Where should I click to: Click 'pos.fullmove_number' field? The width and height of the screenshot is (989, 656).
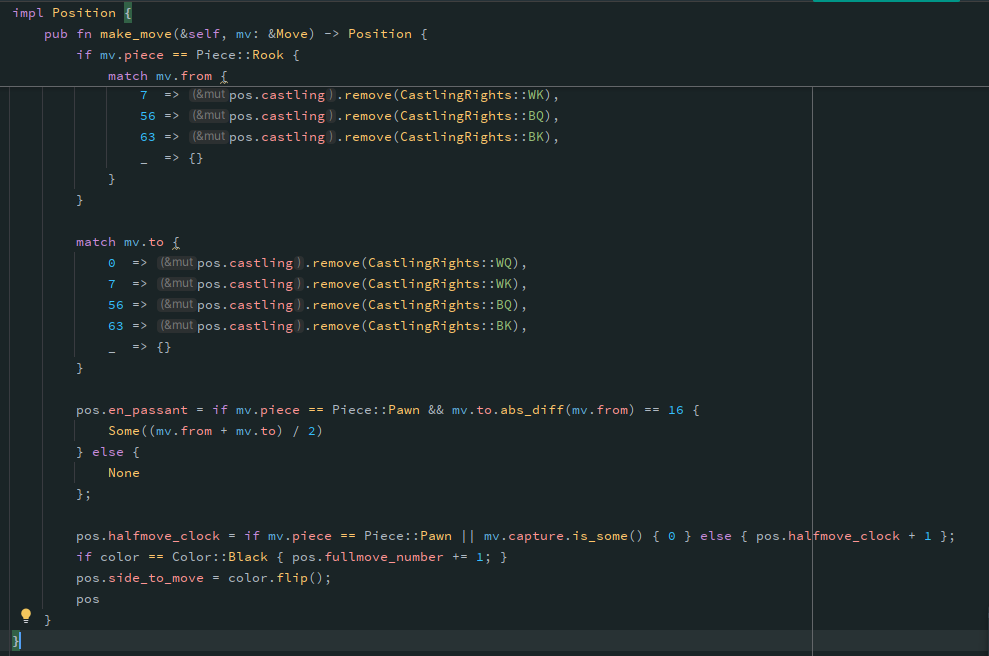[x=368, y=557]
